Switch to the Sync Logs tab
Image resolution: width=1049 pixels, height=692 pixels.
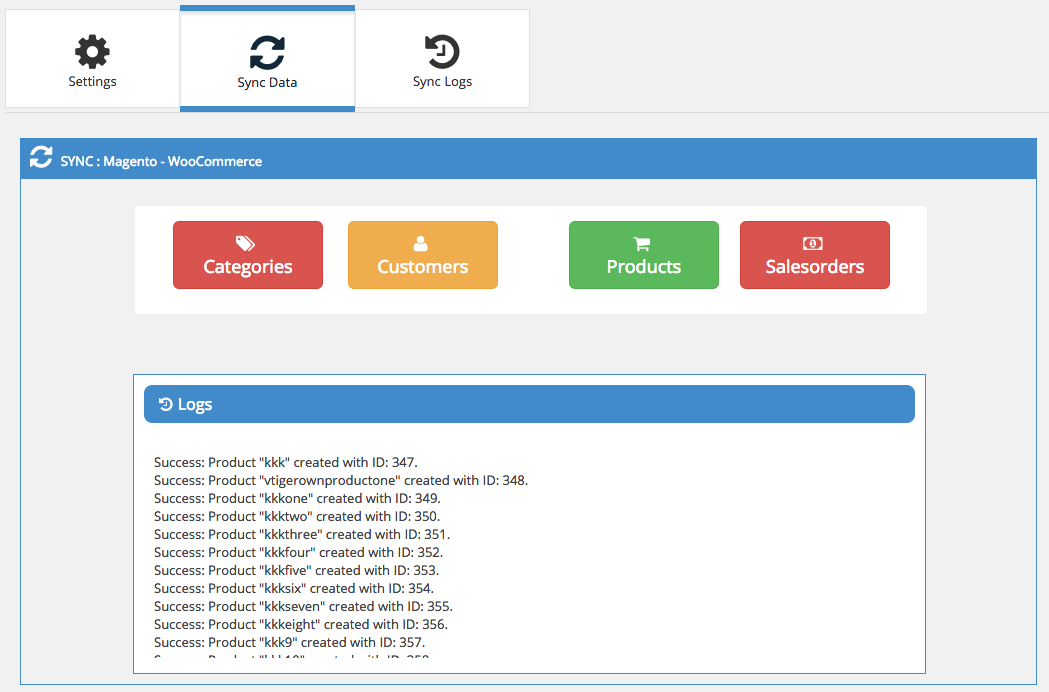click(442, 58)
